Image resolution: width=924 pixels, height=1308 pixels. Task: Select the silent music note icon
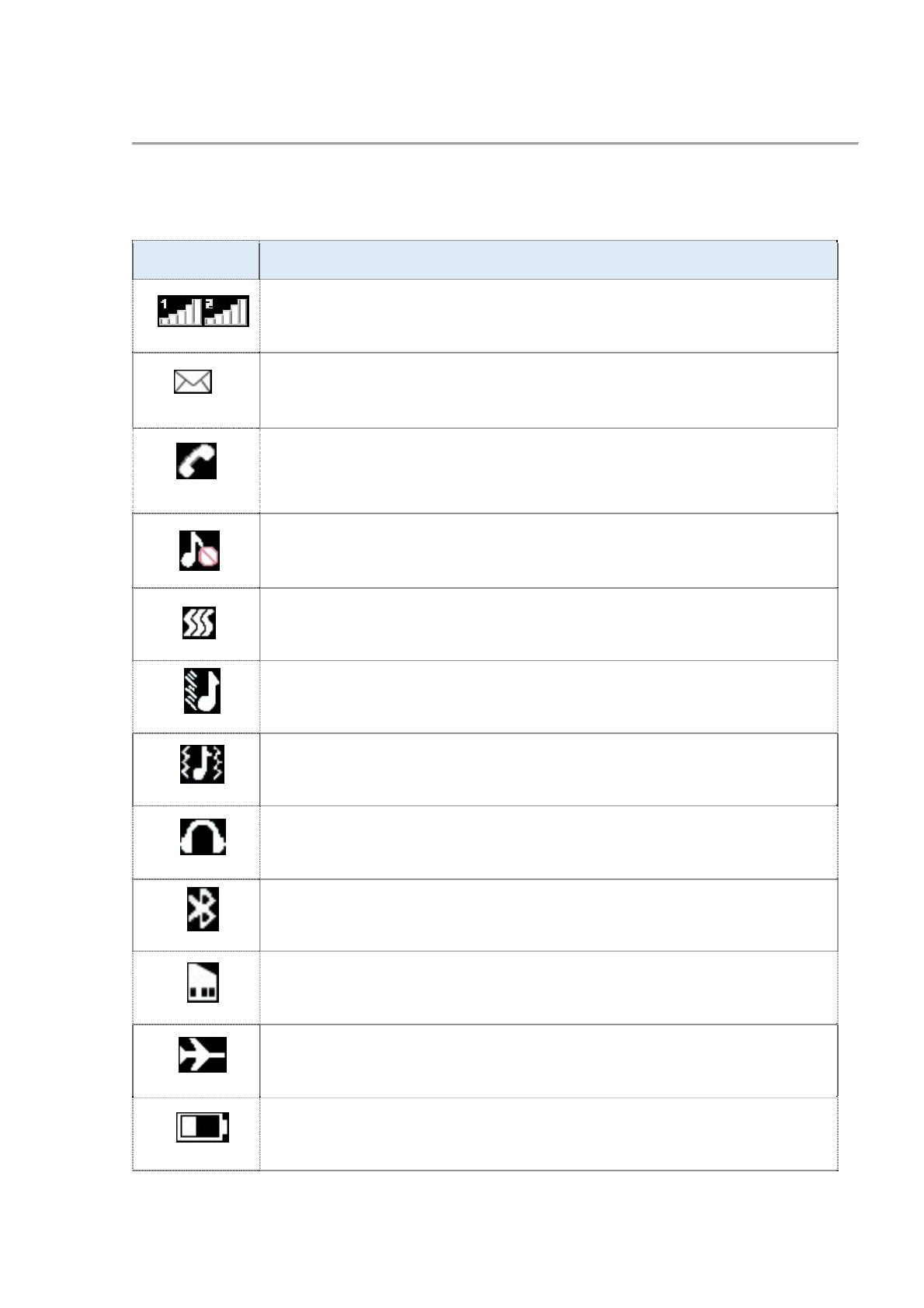(200, 551)
